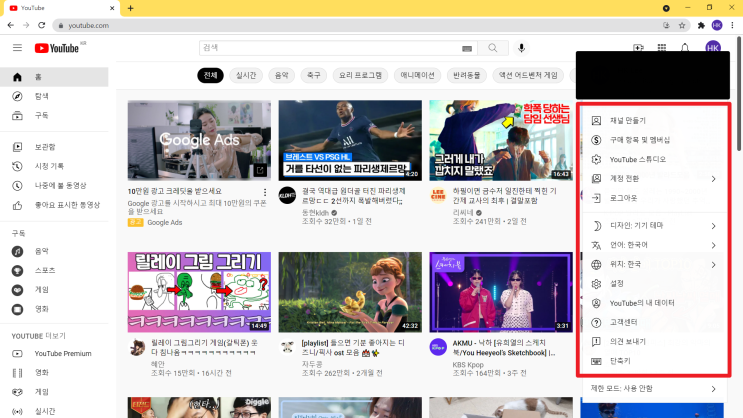
Task: Expand 제한 모드: 사용 안함 option
Action: [x=654, y=389]
